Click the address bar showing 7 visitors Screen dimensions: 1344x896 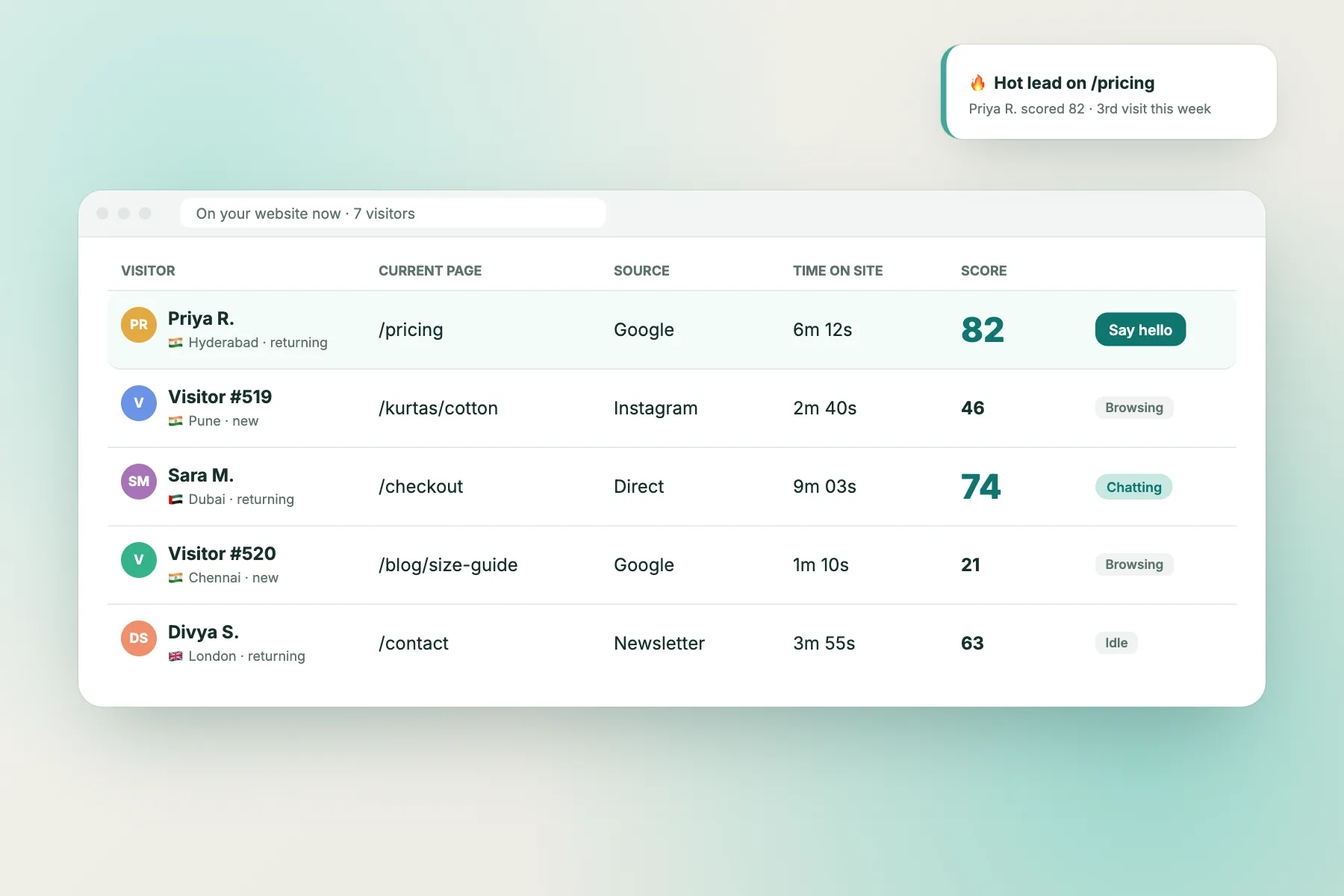(x=393, y=214)
